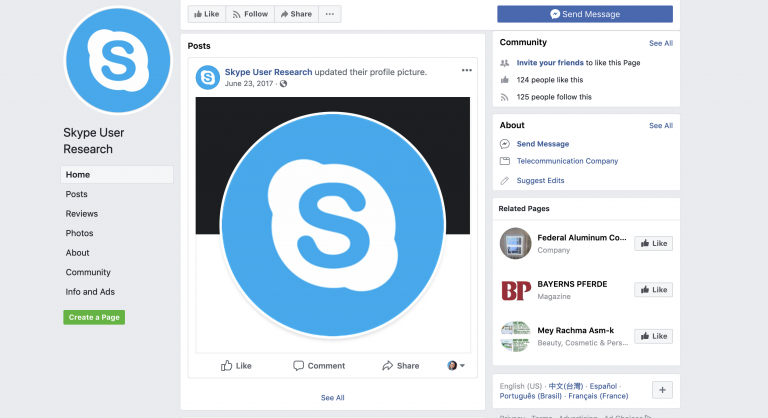Click the Federal Aluminum page thumbnail
Screen dimensions: 768x418
[x=515, y=244]
